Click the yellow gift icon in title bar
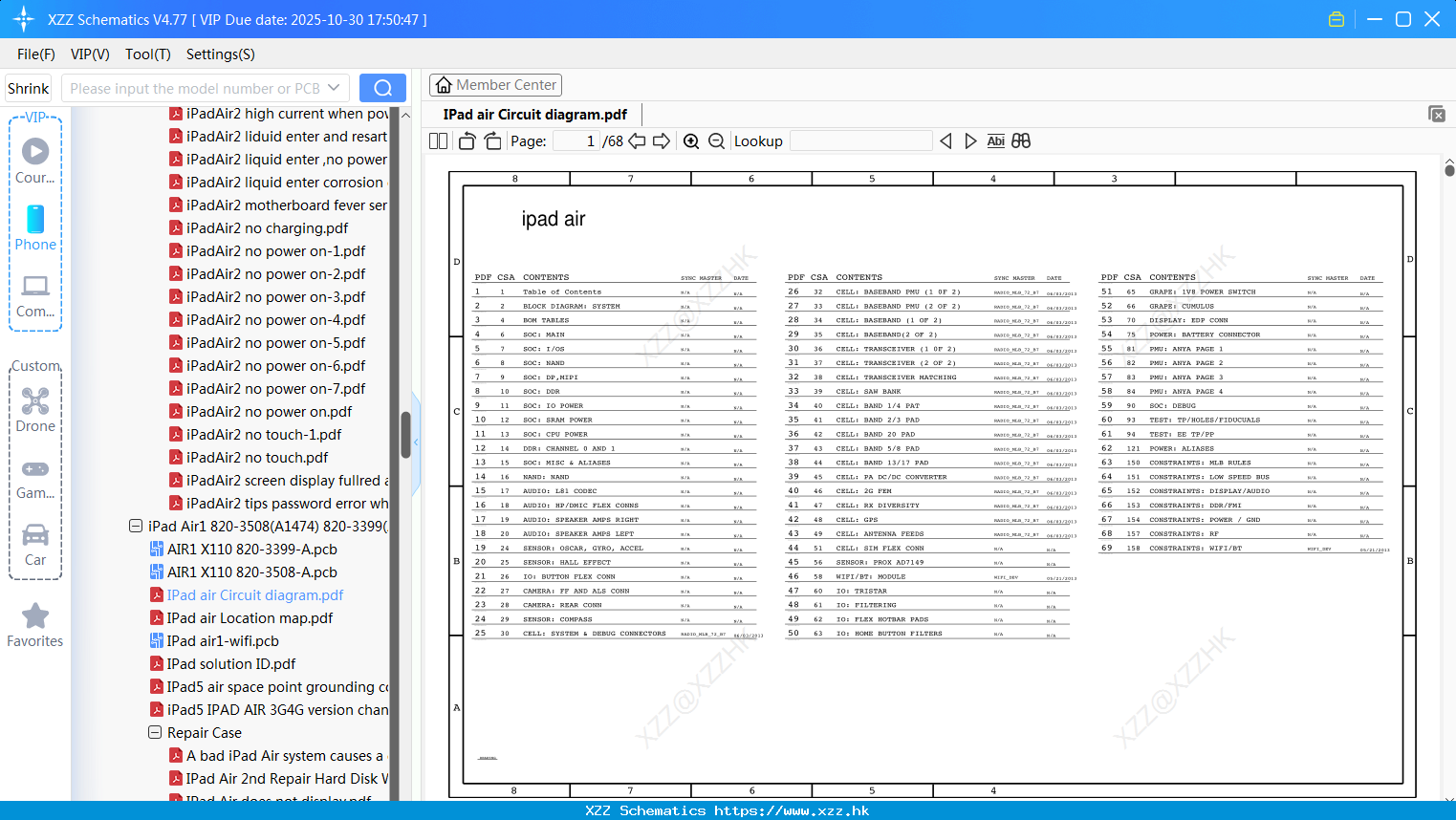Viewport: 1456px width, 820px height. tap(1336, 19)
